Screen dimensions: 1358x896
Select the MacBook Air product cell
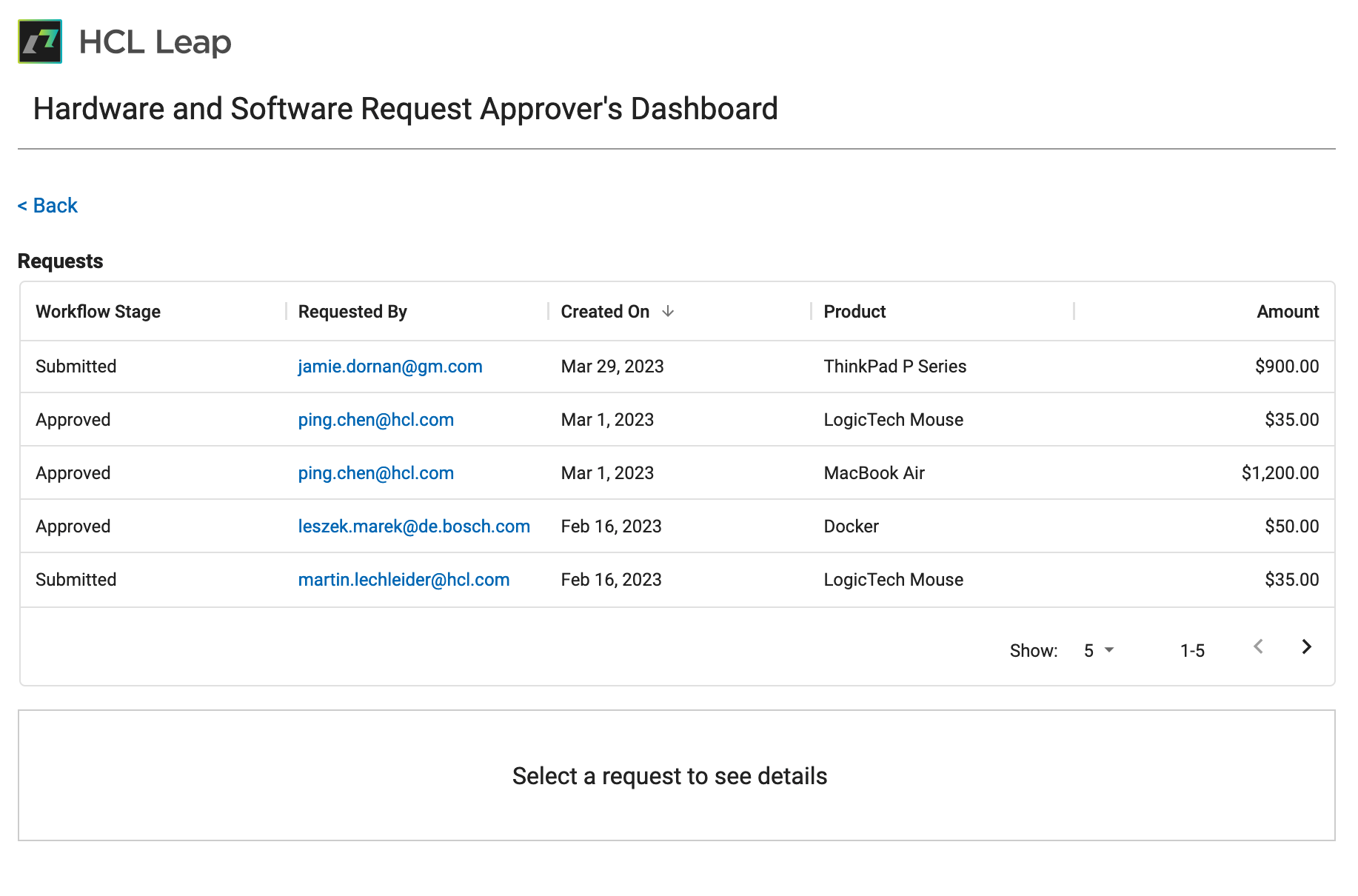click(874, 473)
